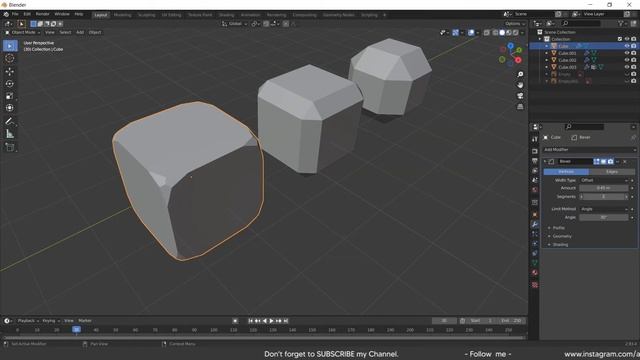Select the Add Cube tool

[10, 147]
